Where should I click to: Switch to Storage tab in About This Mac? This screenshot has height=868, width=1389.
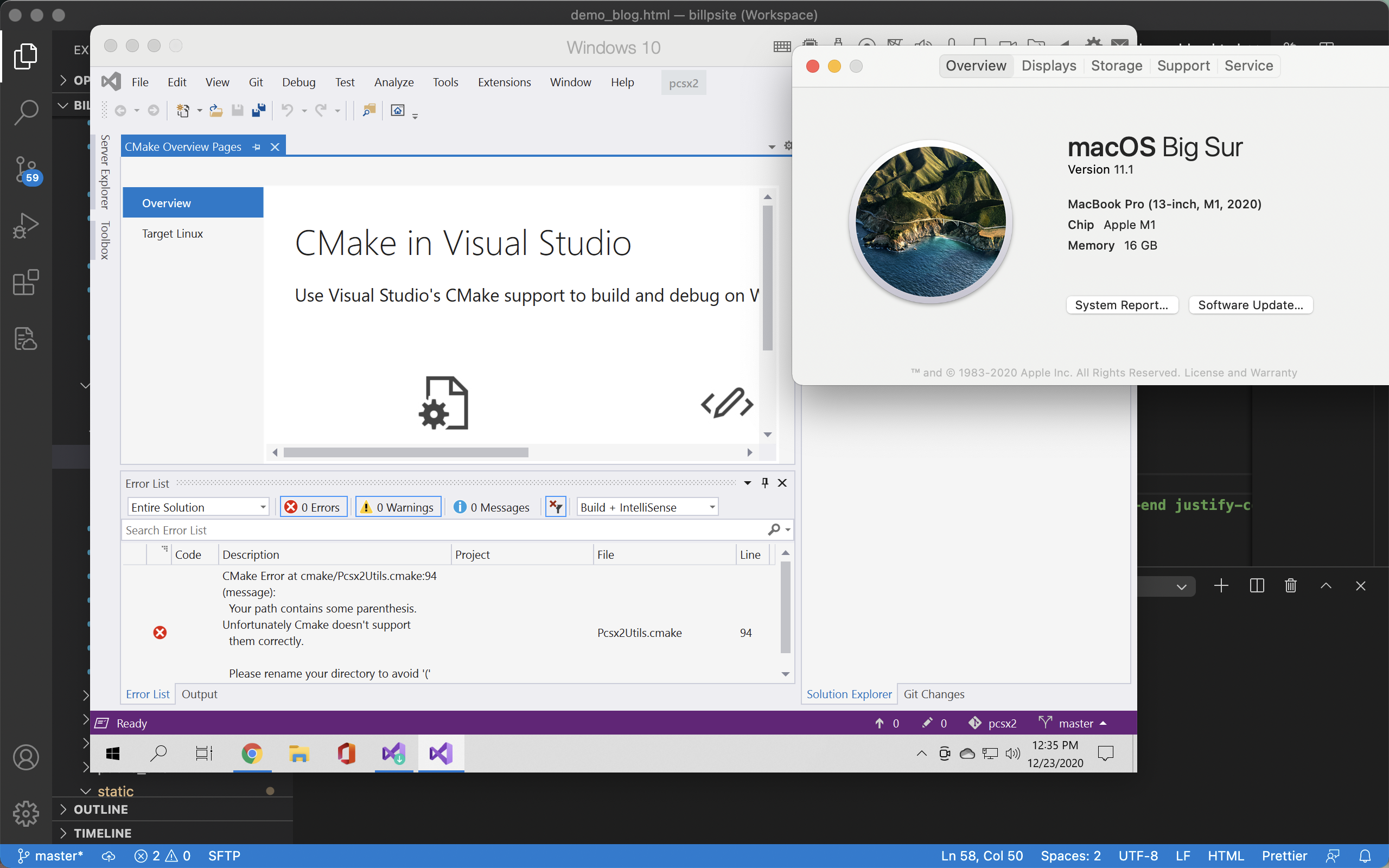point(1117,66)
